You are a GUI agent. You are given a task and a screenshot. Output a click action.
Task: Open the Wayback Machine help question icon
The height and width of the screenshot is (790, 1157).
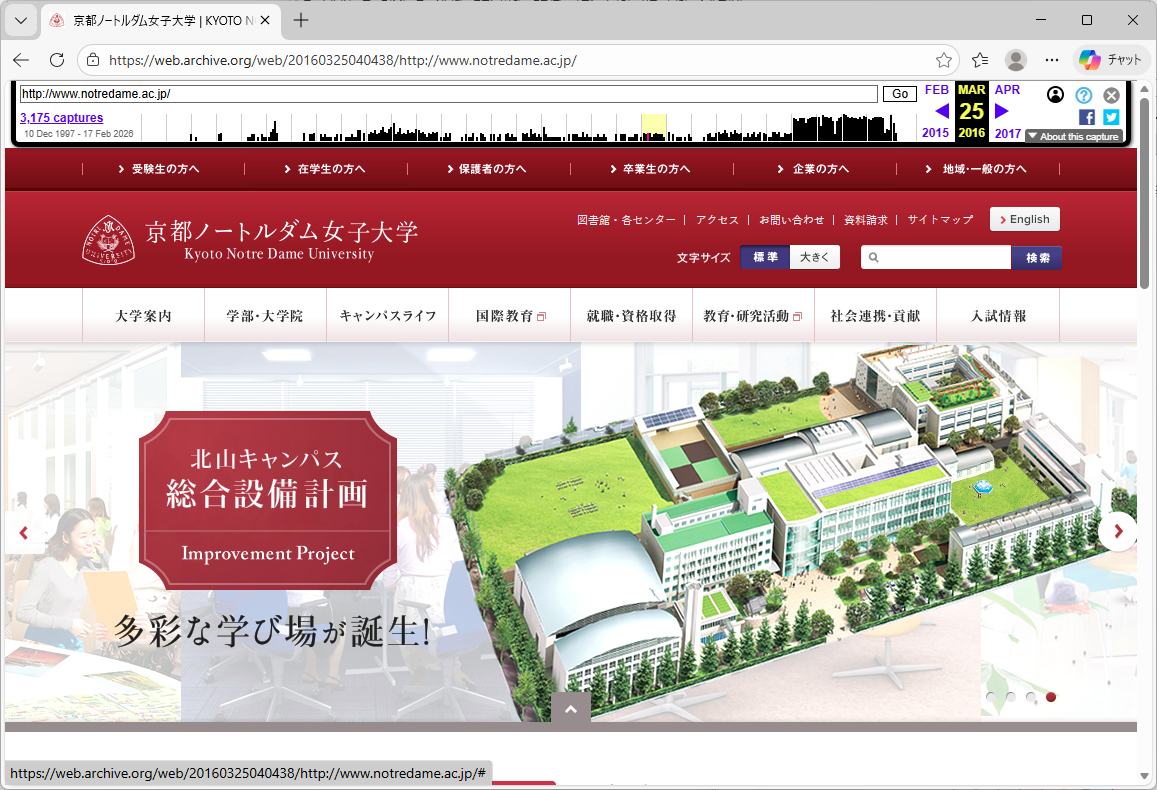pos(1084,95)
